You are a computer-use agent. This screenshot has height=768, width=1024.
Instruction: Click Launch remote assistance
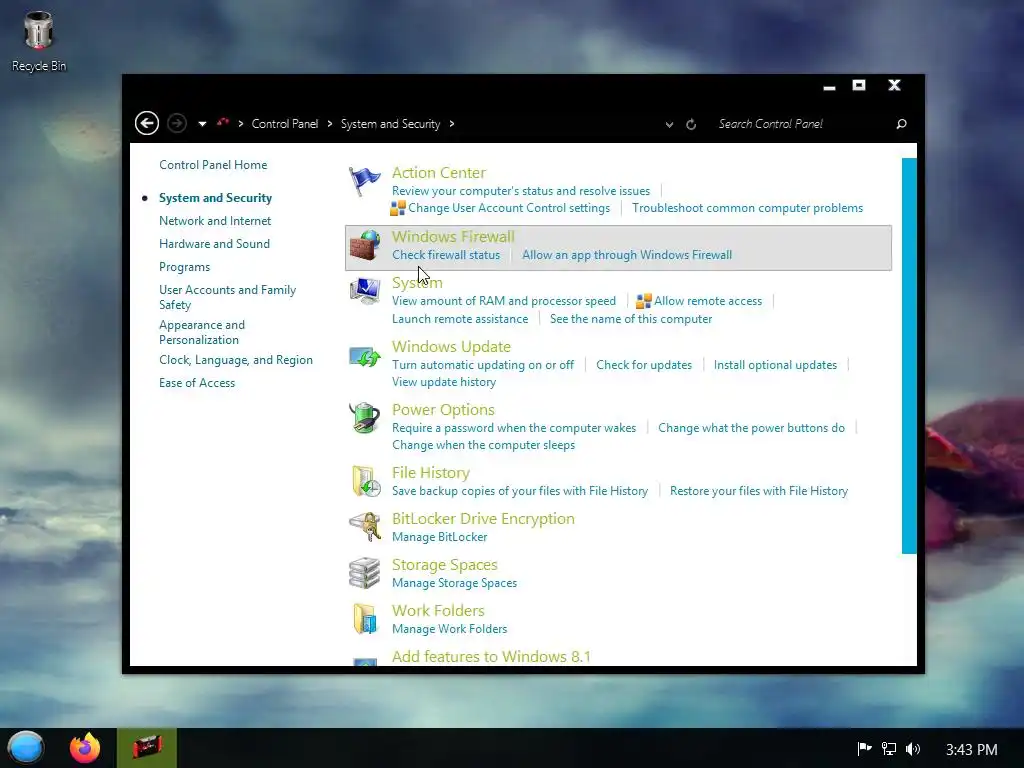click(460, 319)
